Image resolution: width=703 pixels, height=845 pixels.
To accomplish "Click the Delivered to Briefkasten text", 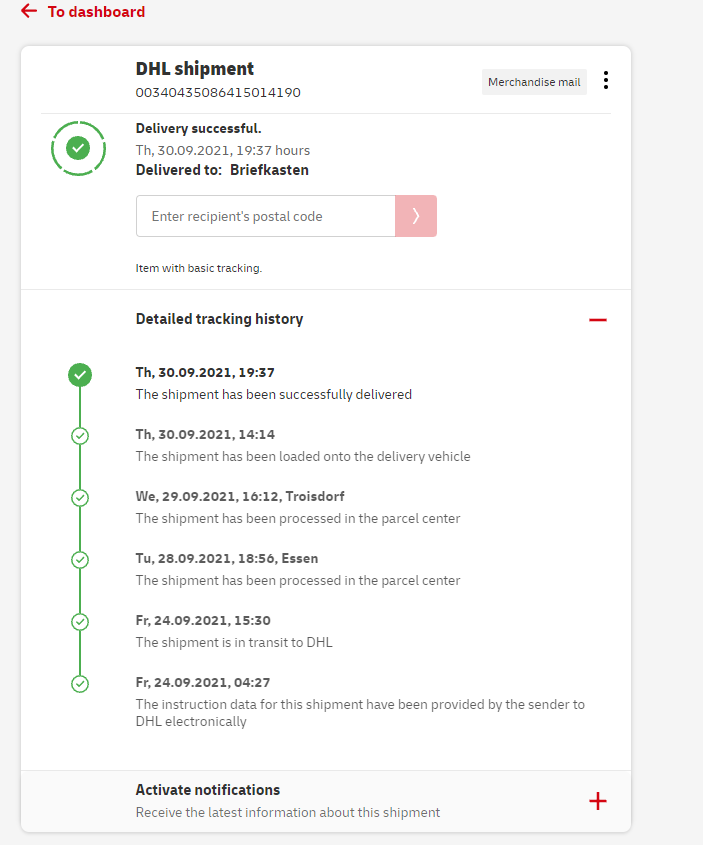I will [x=222, y=170].
